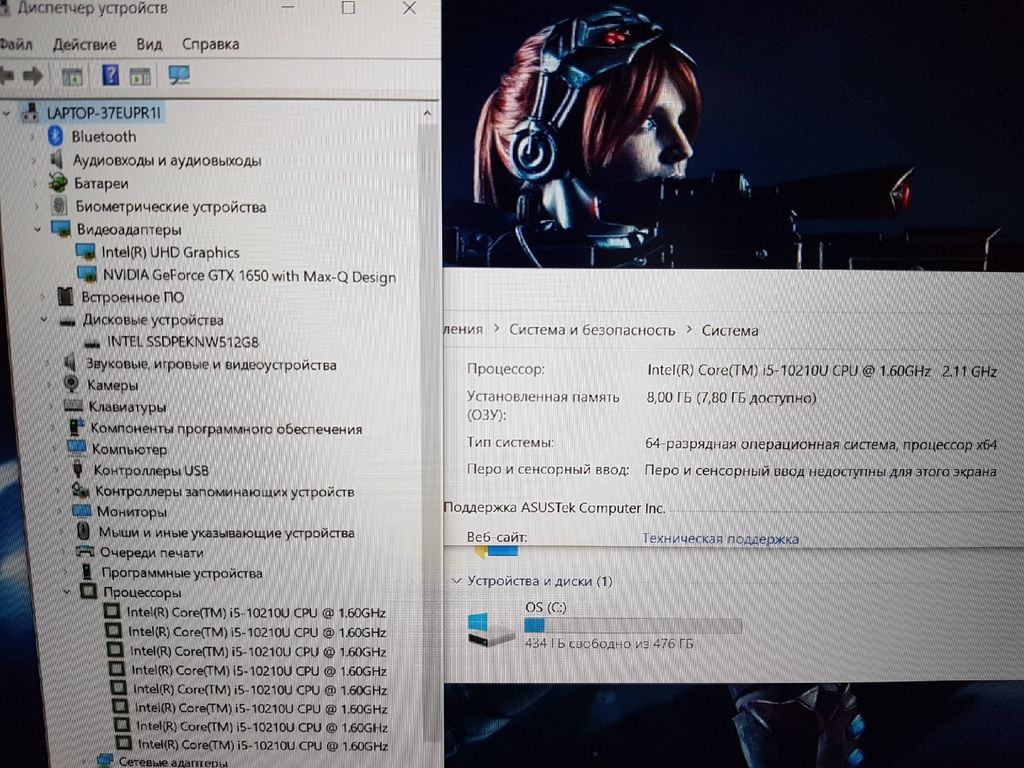Click the Forward arrow in Device Manager toolbar

[x=33, y=76]
